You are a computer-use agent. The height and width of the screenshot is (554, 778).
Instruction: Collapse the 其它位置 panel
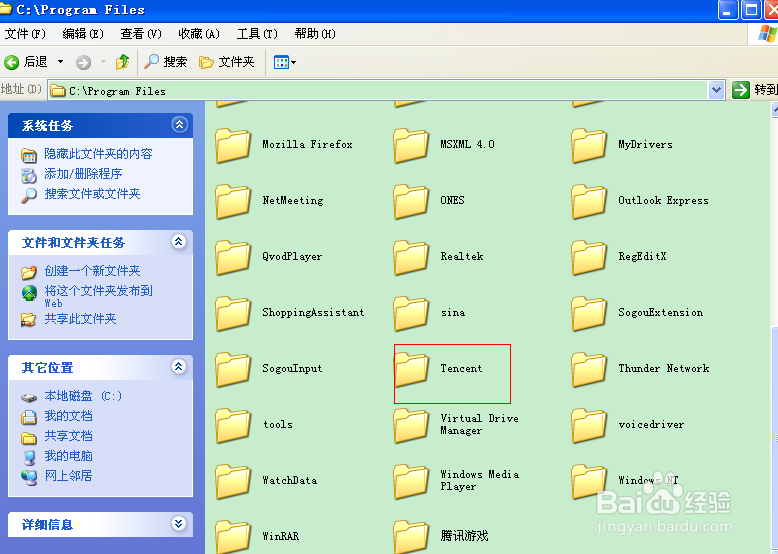(179, 367)
